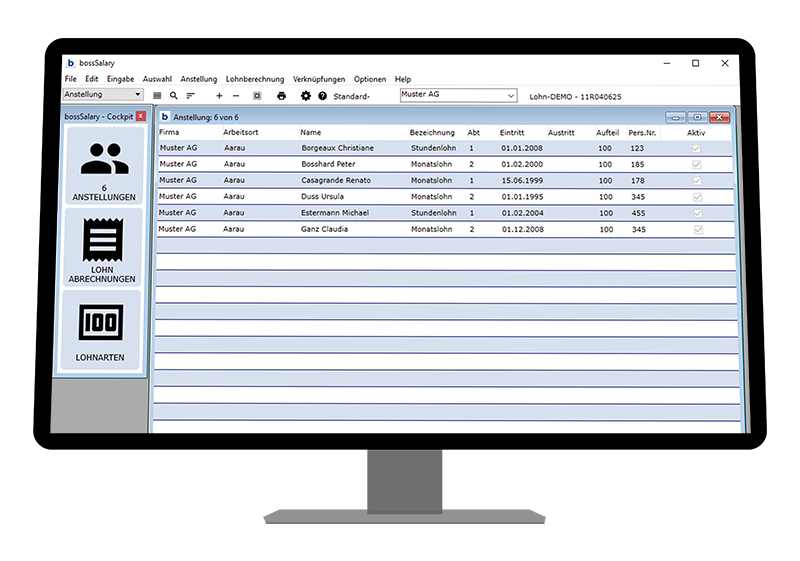Screen dimensions: 800x561
Task: Minimize the Anstellung child window
Action: coord(676,117)
